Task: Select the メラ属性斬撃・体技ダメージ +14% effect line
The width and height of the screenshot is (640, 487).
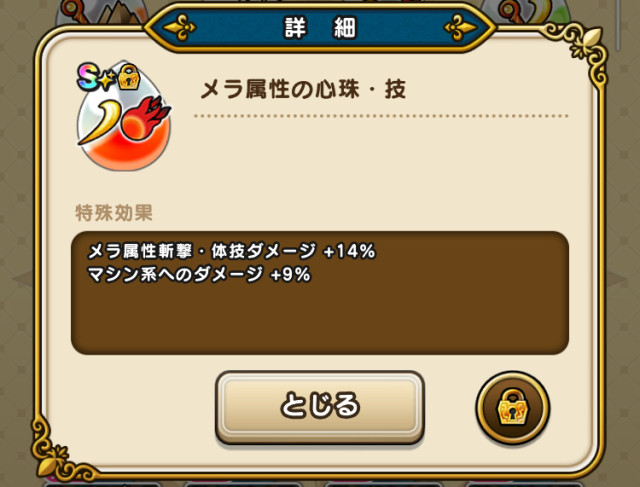Action: (x=231, y=251)
